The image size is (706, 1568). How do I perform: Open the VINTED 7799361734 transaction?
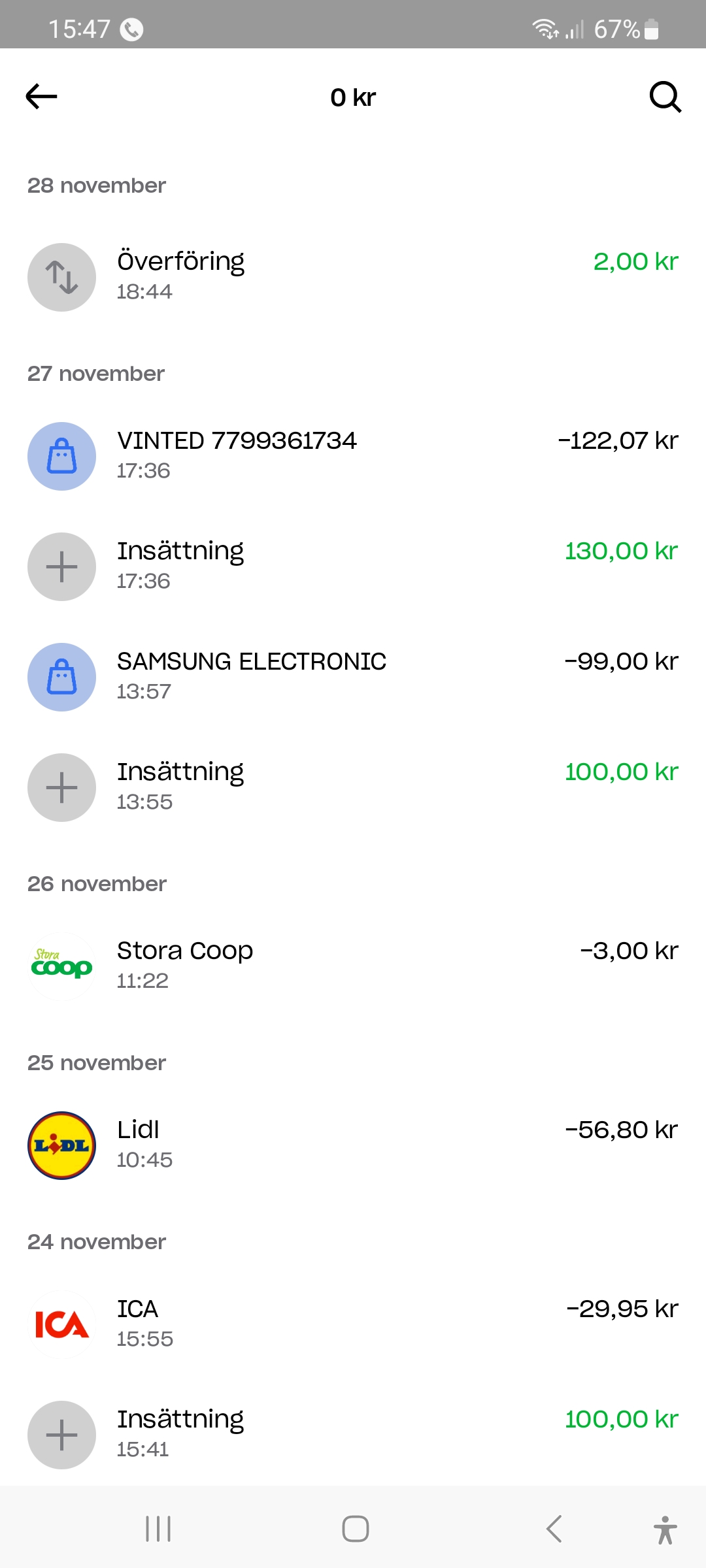coord(237,441)
